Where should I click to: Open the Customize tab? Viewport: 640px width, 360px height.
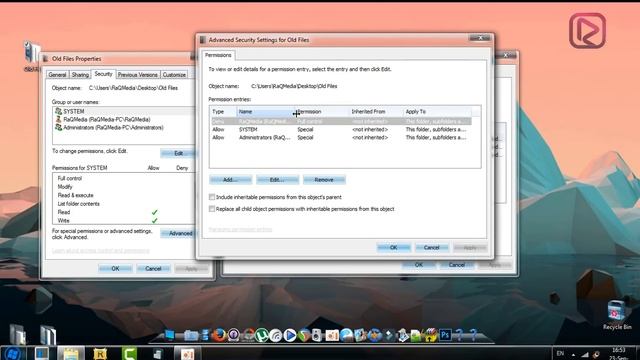pos(174,75)
